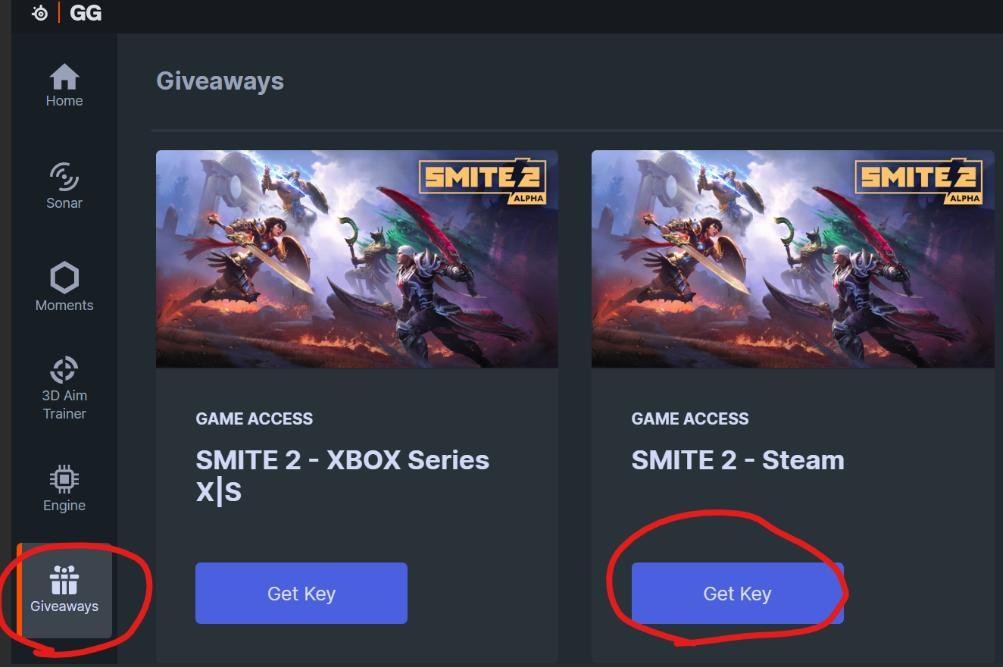
Task: Get Key for SMITE 2 XBOX Series X|S
Action: [x=301, y=592]
